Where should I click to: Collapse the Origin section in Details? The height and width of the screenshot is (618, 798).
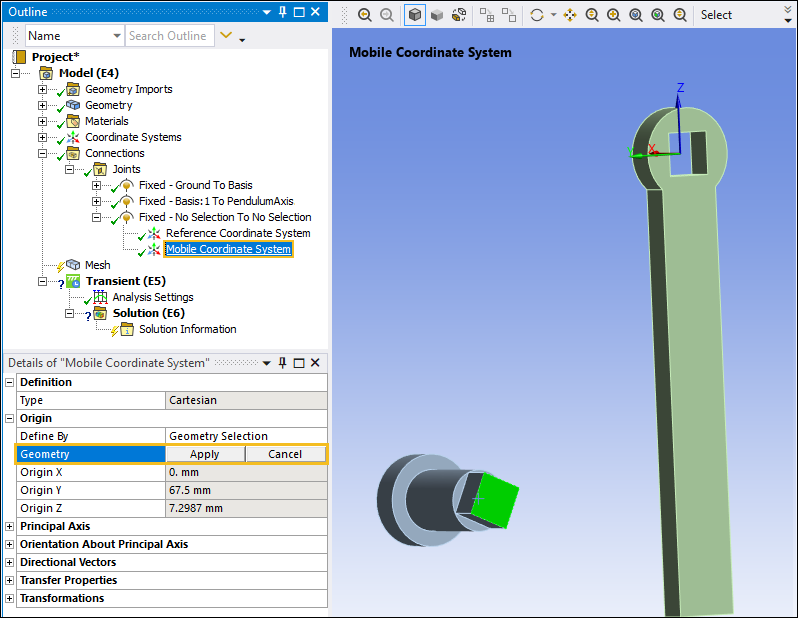pyautogui.click(x=10, y=418)
